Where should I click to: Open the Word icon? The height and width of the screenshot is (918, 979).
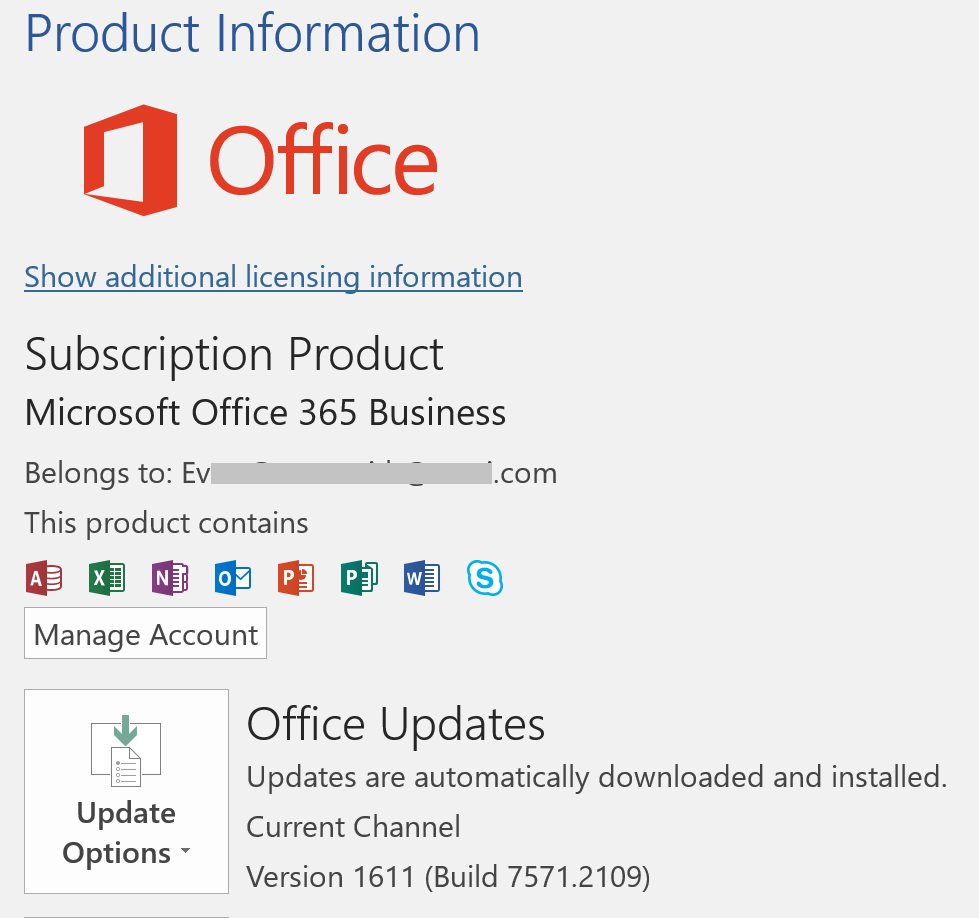pyautogui.click(x=421, y=578)
